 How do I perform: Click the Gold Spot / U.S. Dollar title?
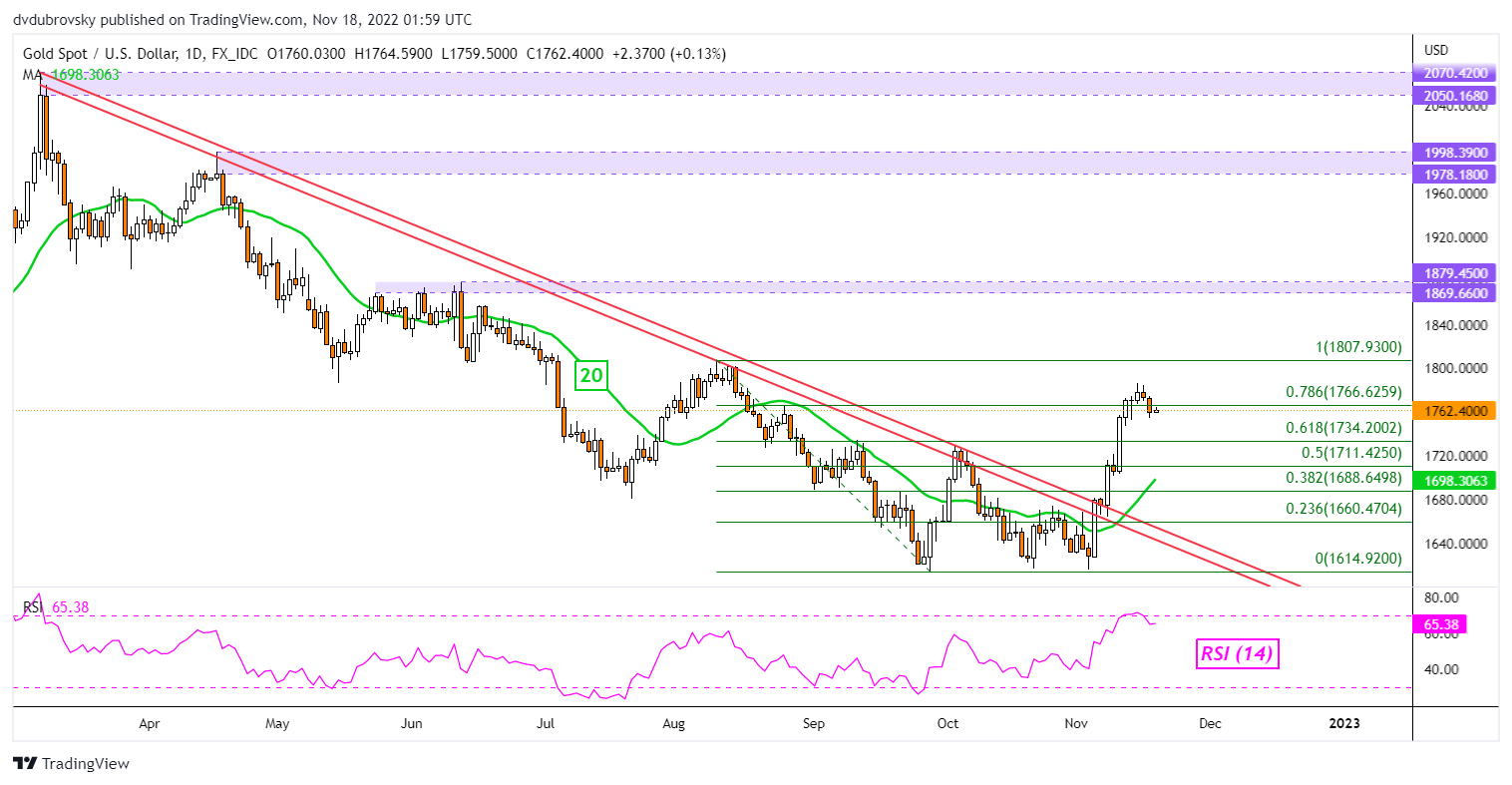coord(102,54)
